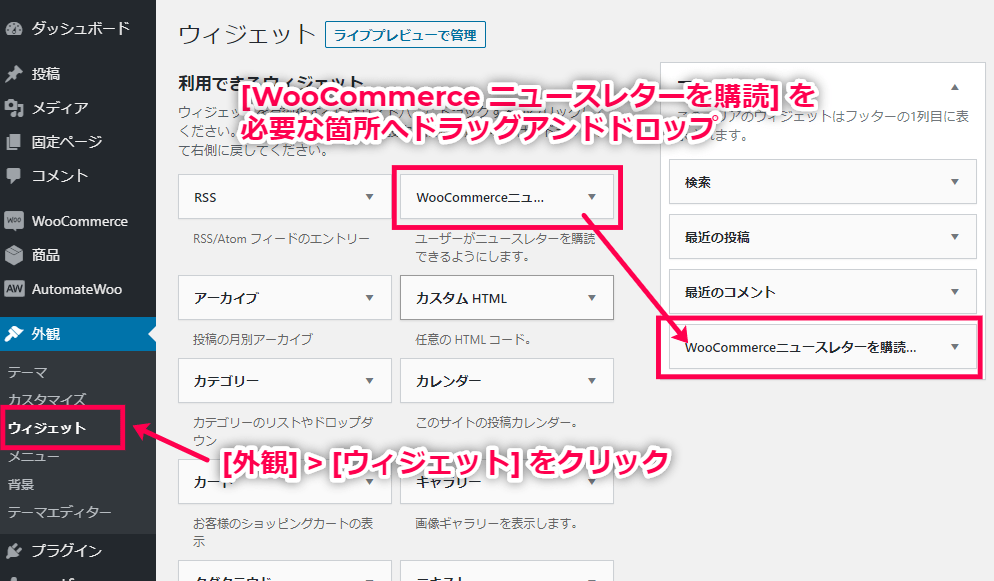The image size is (994, 581).
Task: Expand WooCommerceニュースレターを購読 sidebar widget arrow
Action: point(955,347)
